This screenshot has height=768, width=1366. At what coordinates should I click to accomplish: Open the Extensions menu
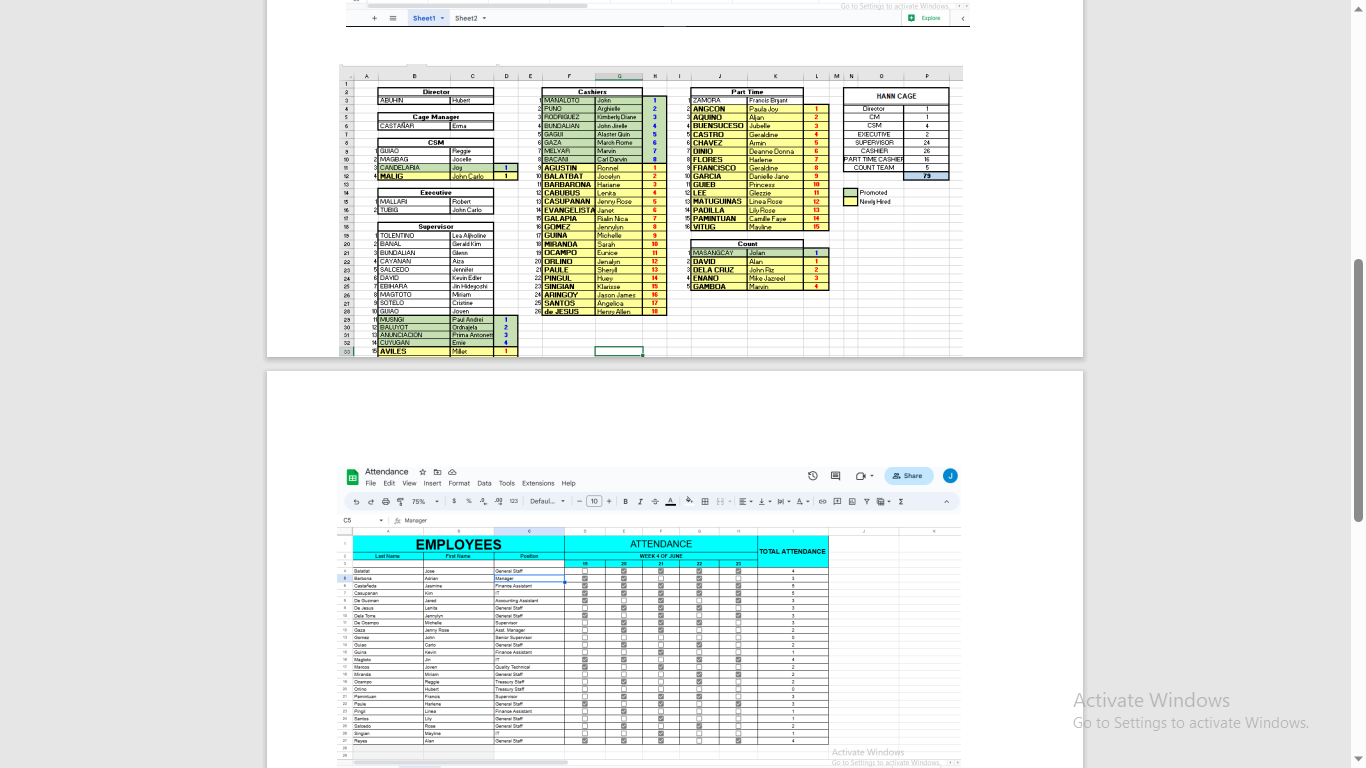(x=538, y=483)
